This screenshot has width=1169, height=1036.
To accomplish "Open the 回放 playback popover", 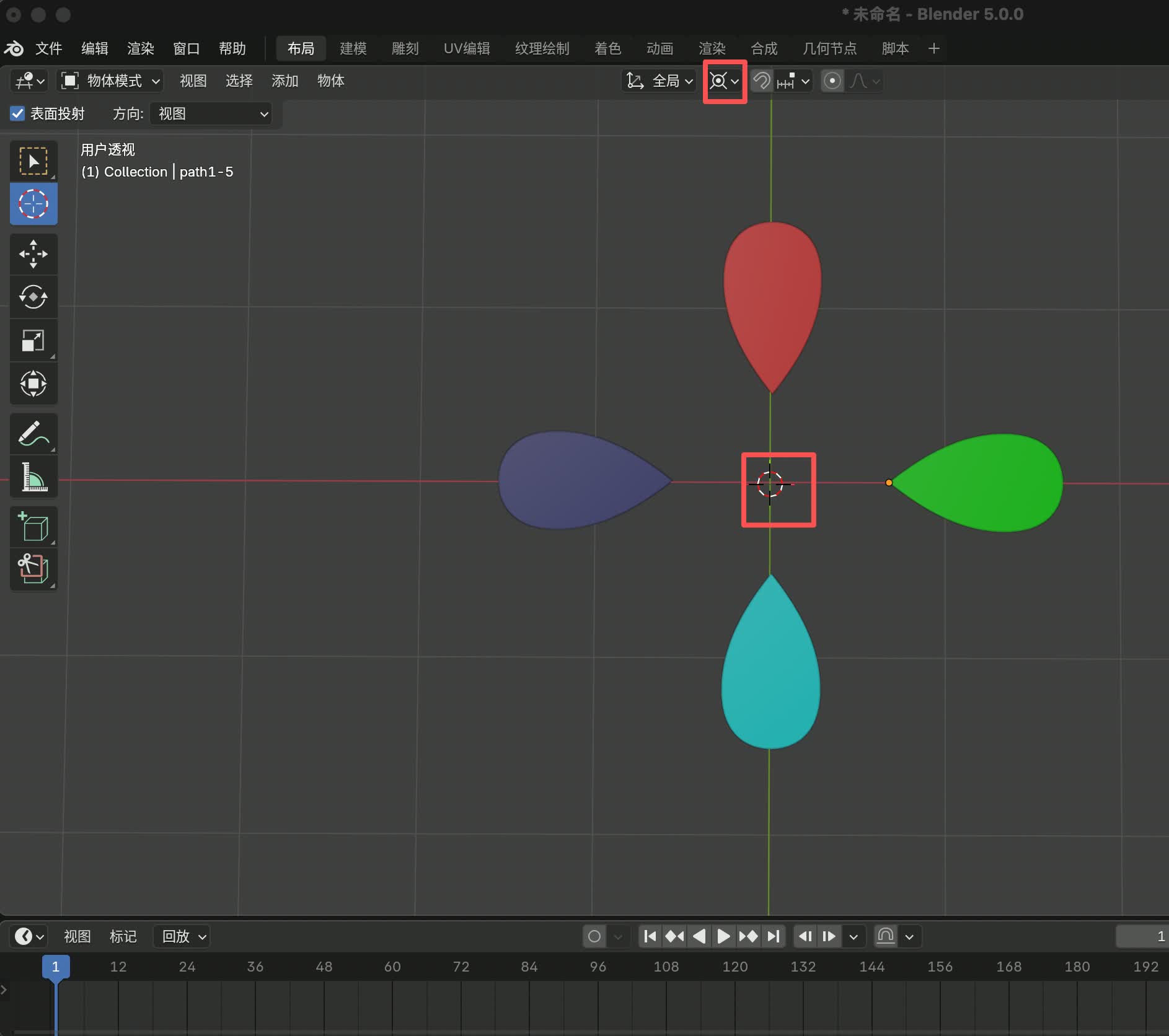I will [182, 936].
